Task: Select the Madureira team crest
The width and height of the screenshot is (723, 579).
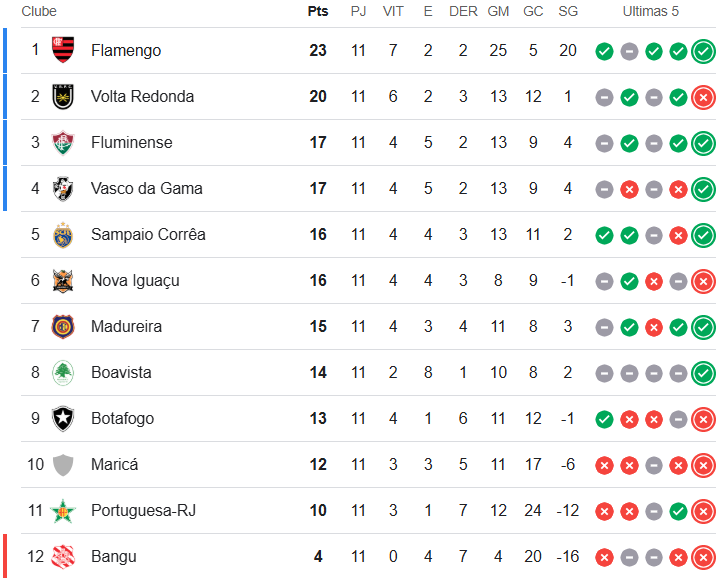Action: (63, 326)
